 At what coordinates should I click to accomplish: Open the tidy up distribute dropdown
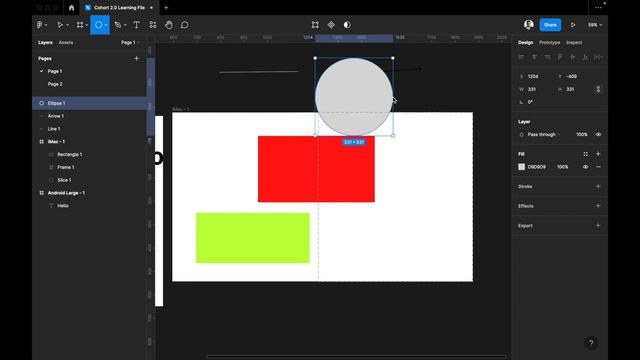[598, 57]
